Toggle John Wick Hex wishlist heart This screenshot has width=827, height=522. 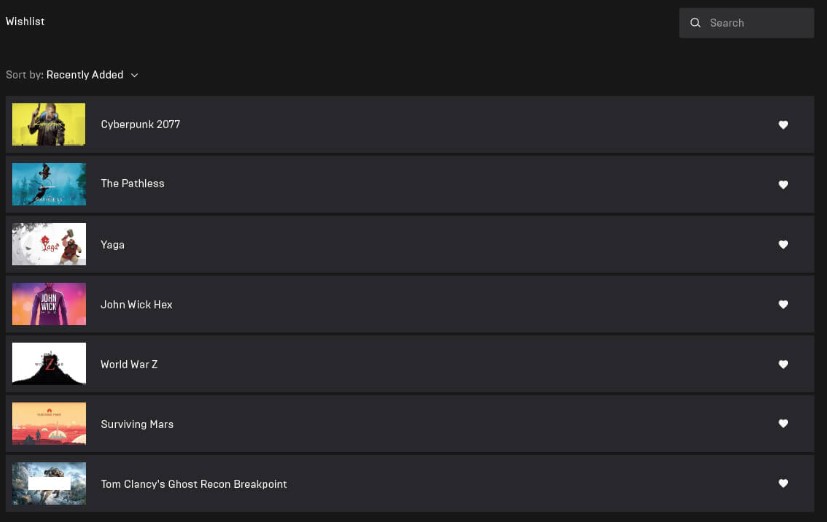coord(783,304)
